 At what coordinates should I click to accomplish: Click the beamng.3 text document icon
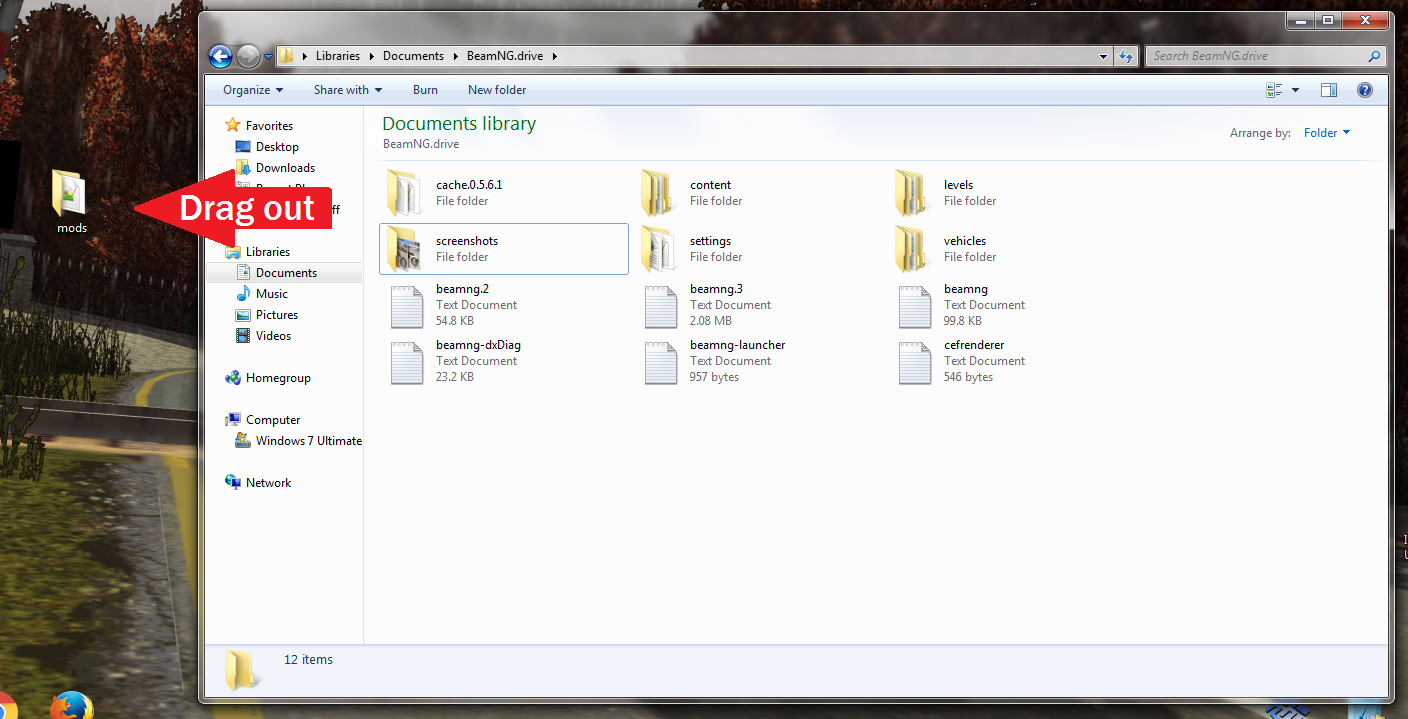pyautogui.click(x=661, y=306)
